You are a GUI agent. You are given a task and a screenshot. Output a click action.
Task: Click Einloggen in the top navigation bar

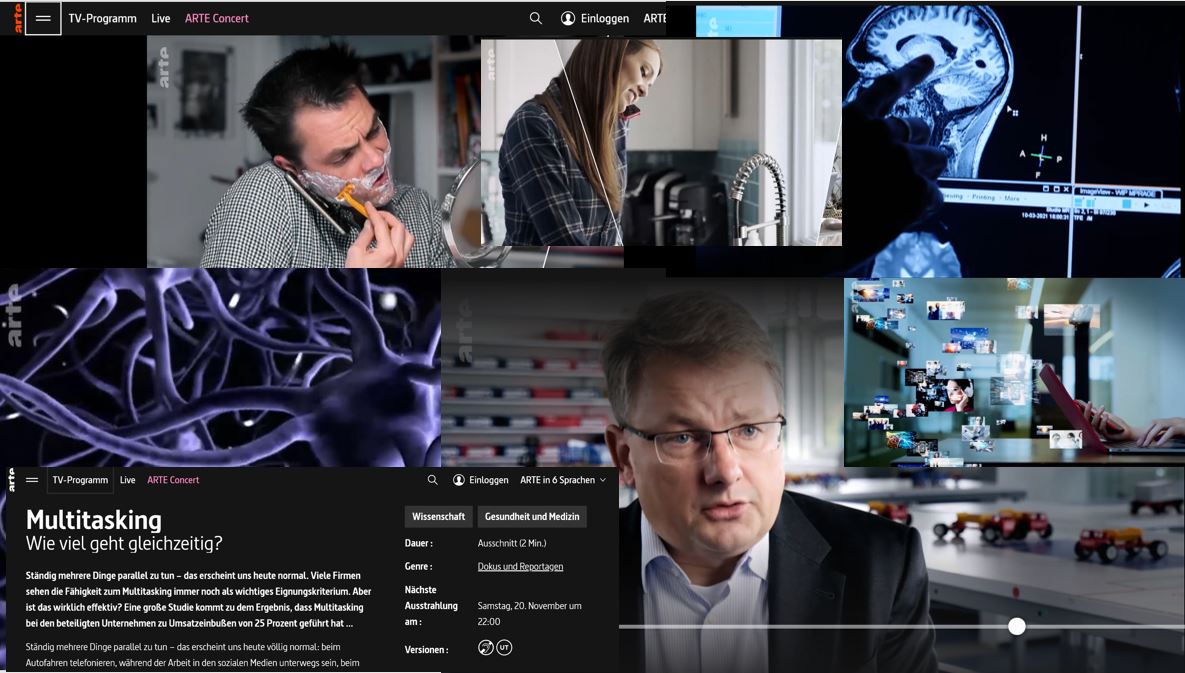(605, 18)
